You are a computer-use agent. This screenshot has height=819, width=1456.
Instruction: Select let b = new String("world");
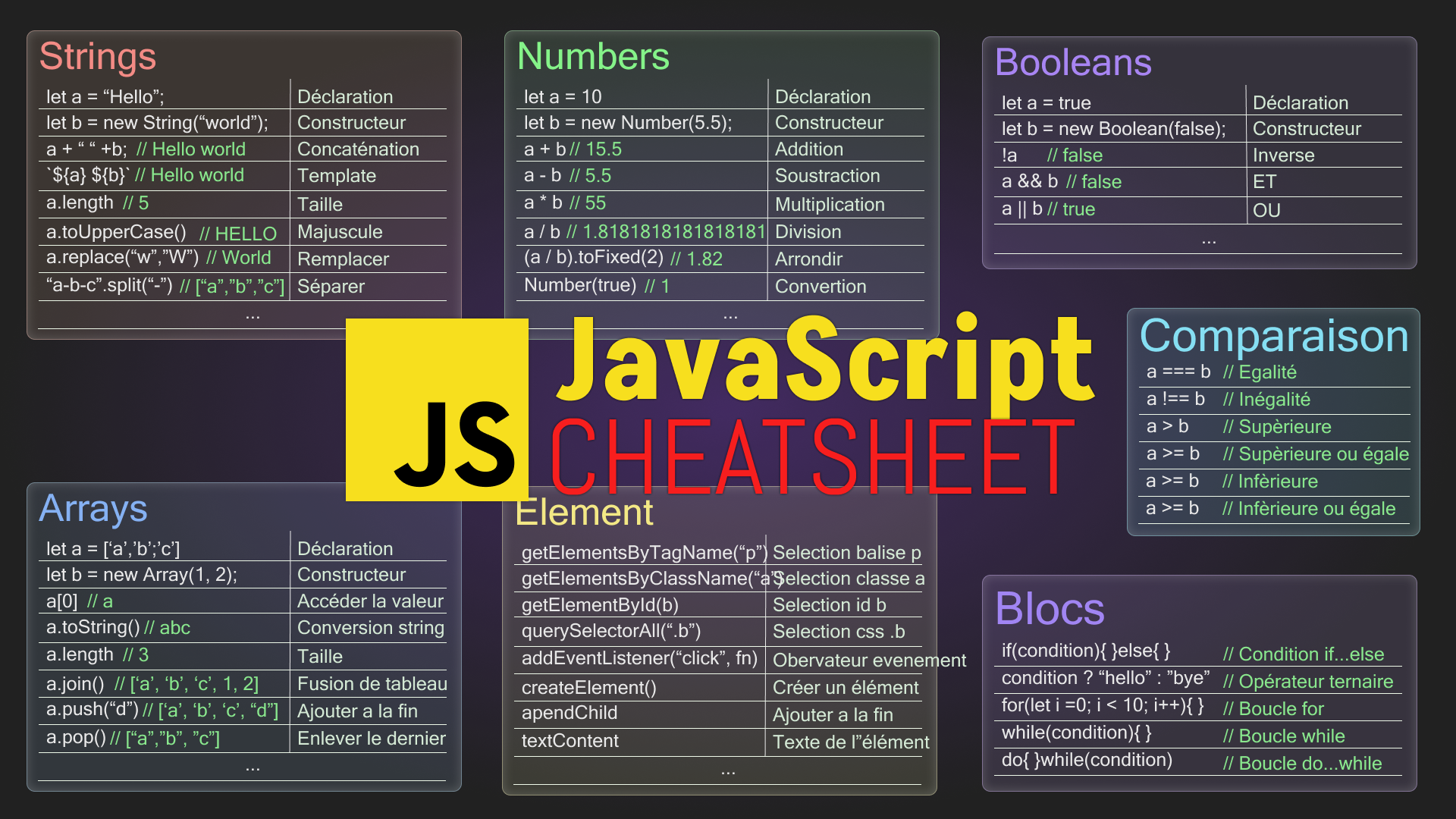click(x=157, y=123)
